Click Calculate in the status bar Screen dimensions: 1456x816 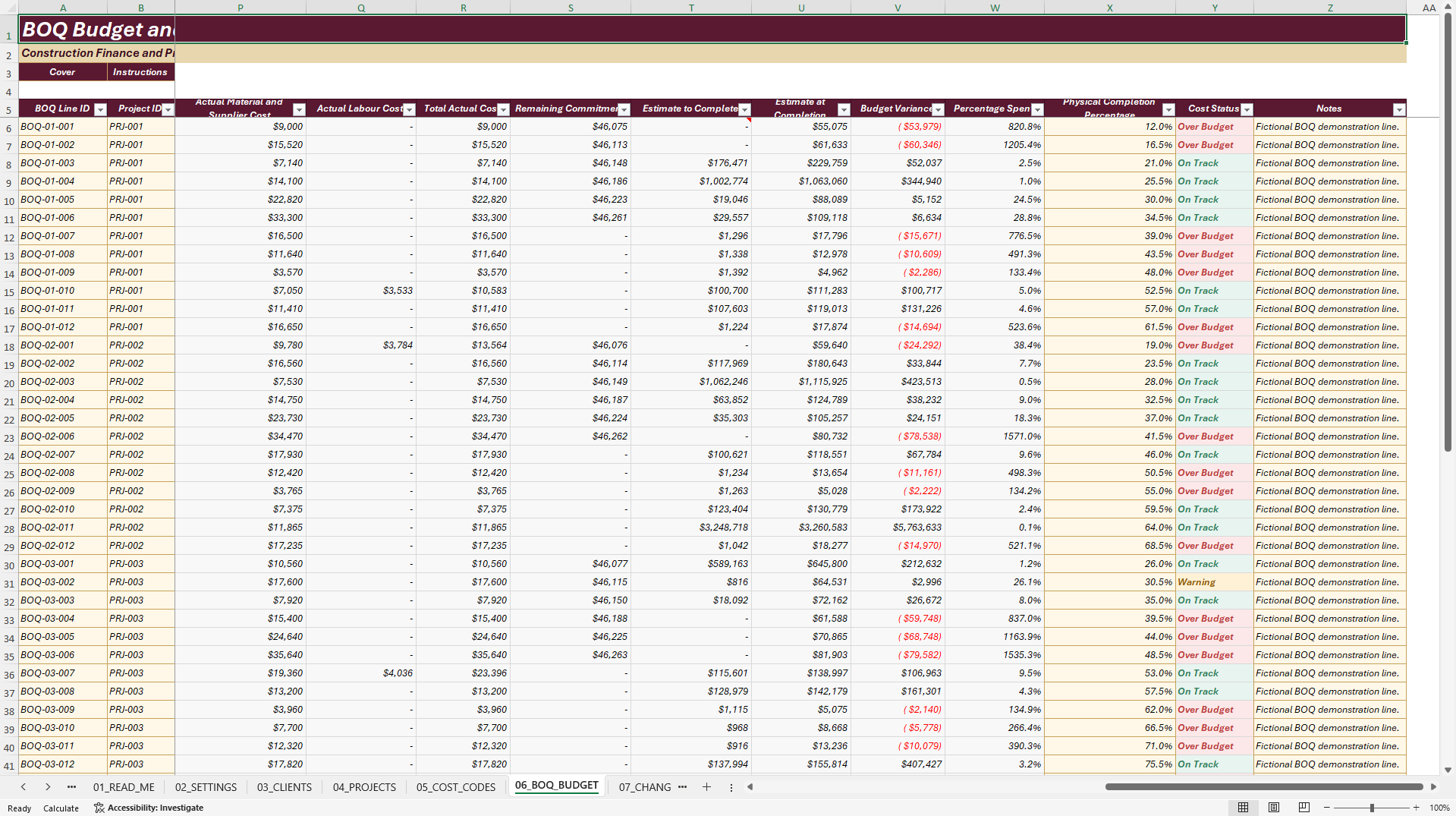(61, 808)
